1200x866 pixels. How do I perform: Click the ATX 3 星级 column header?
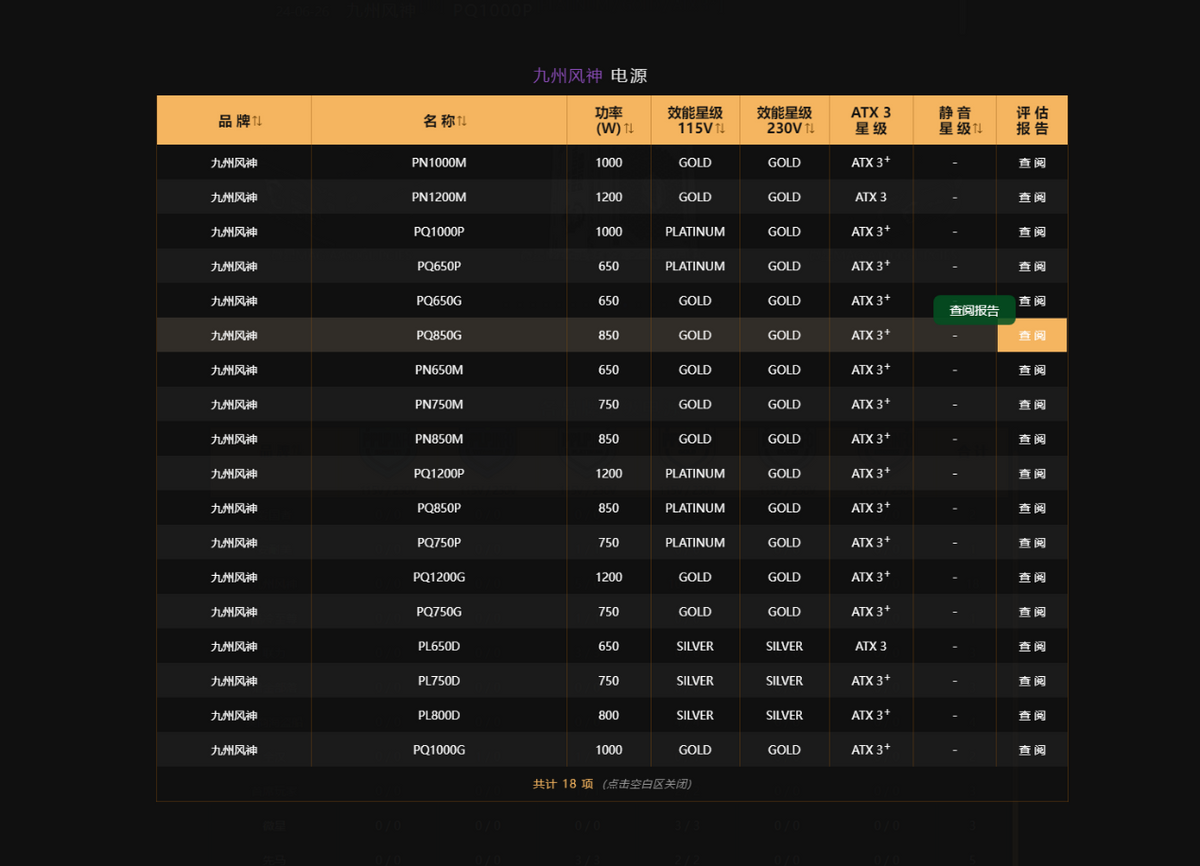click(x=871, y=121)
